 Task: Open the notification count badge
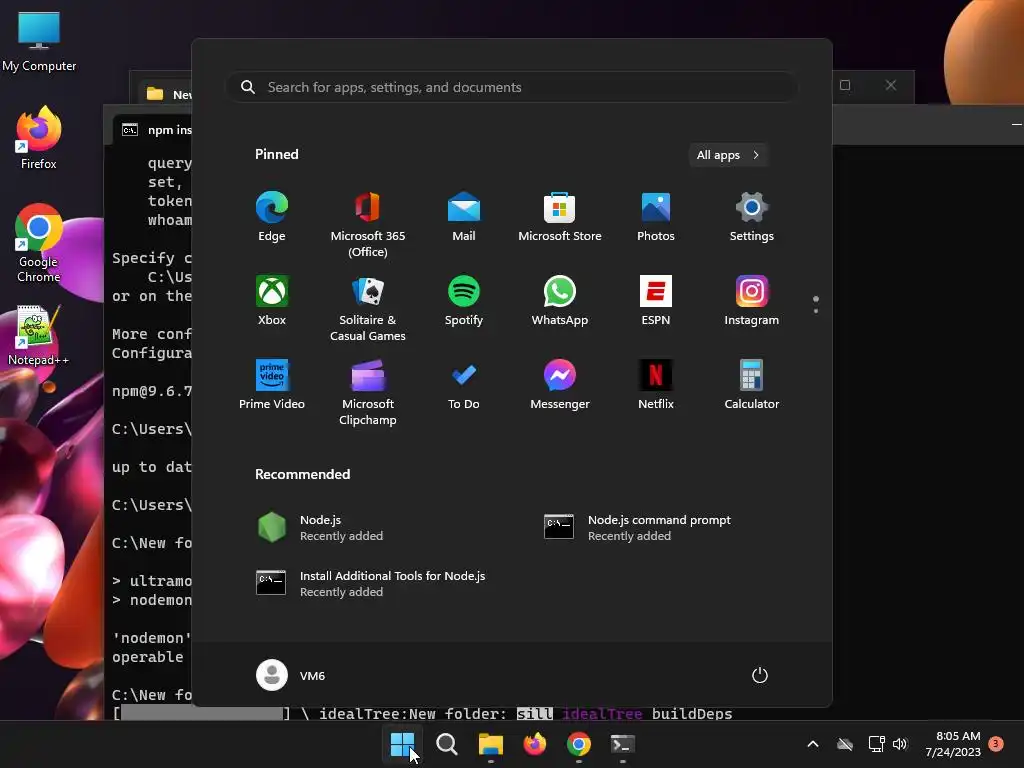click(996, 743)
